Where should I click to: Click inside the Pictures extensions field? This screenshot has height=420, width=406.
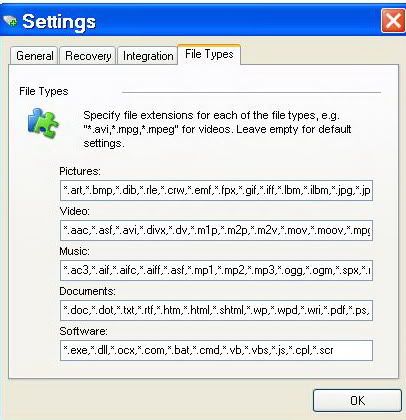click(x=216, y=190)
